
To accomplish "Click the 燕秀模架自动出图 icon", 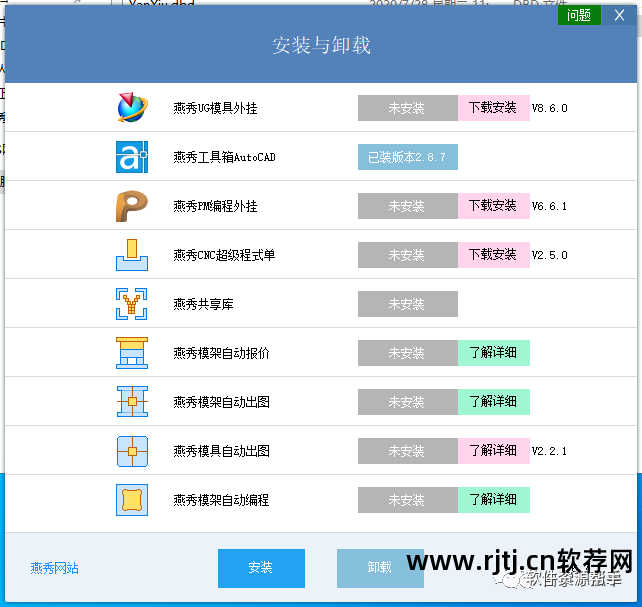I will click(132, 402).
